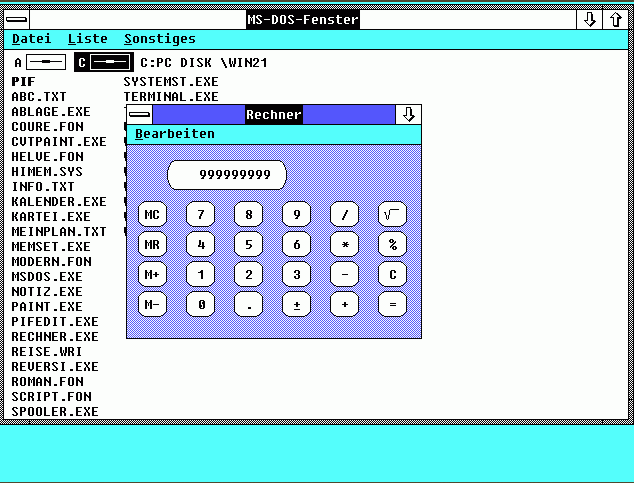The height and width of the screenshot is (483, 634).
Task: Open MS-DOS-Fenster system menu box
Action: click(17, 19)
